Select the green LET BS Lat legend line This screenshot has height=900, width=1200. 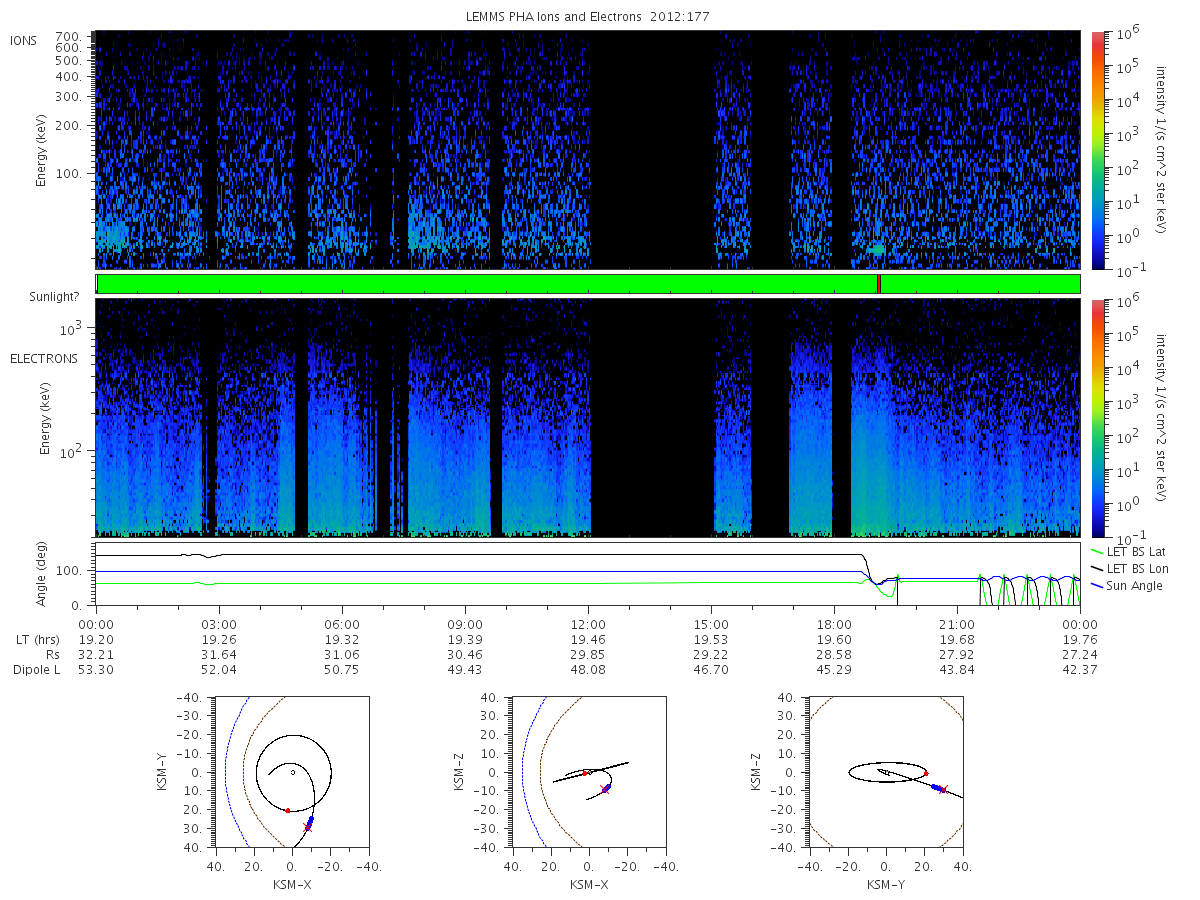[1097, 551]
